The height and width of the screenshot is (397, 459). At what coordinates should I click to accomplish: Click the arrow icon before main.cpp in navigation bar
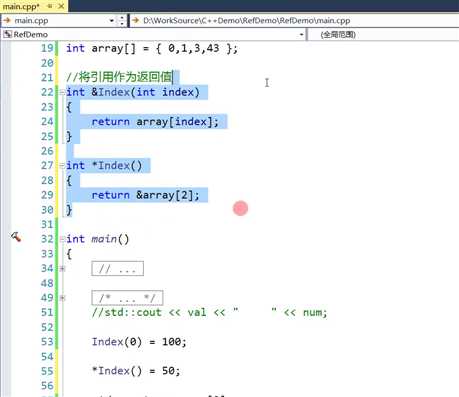[7, 21]
